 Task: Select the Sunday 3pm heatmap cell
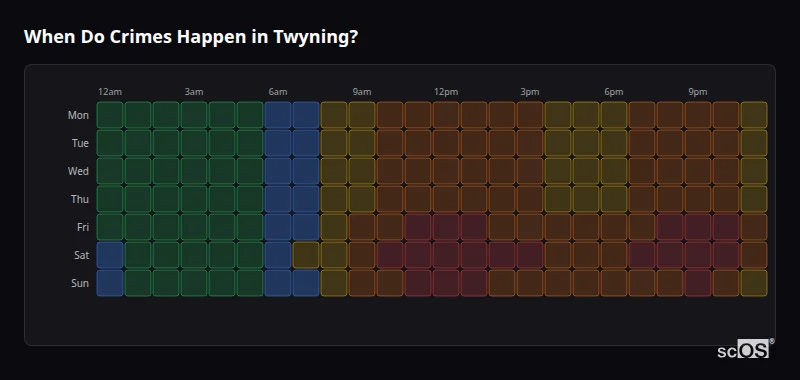(530, 283)
